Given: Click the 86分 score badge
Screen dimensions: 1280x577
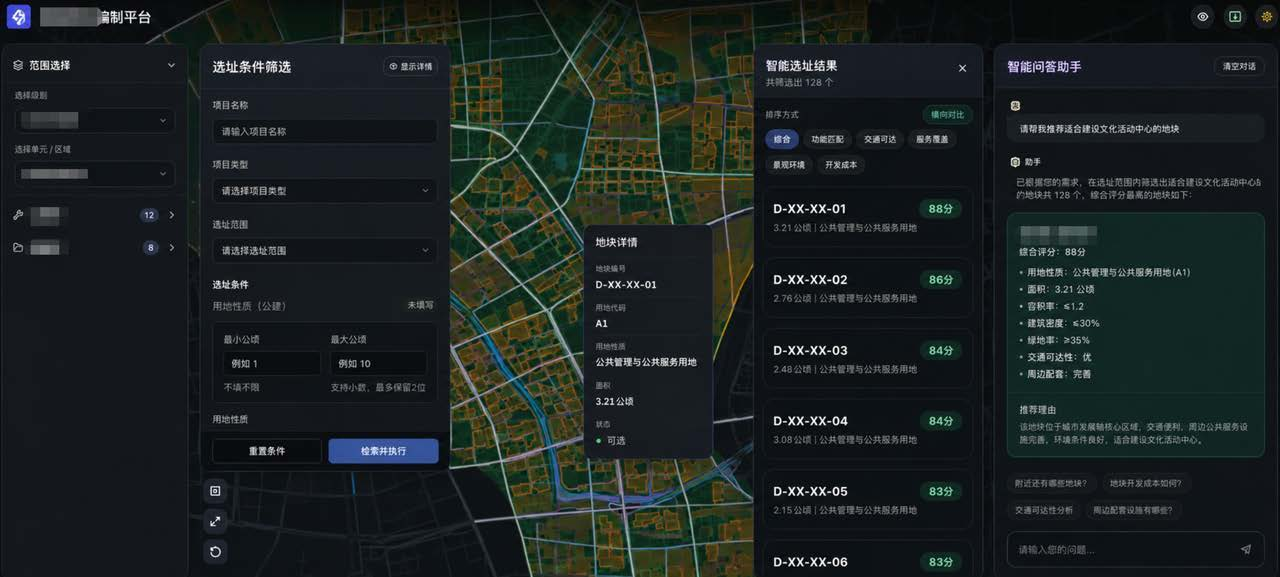Looking at the screenshot, I should click(x=940, y=280).
